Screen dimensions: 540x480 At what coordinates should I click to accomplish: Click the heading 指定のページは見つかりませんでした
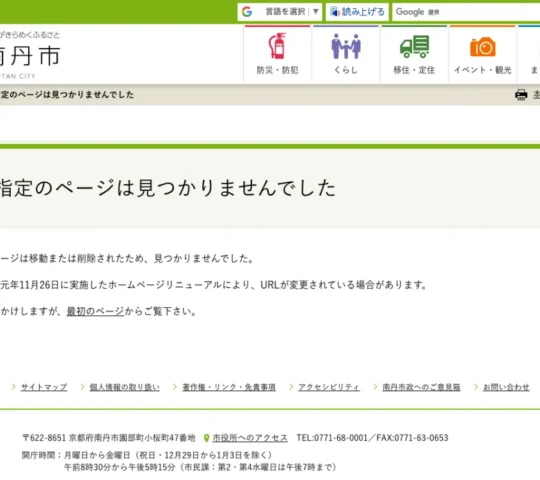pos(168,188)
